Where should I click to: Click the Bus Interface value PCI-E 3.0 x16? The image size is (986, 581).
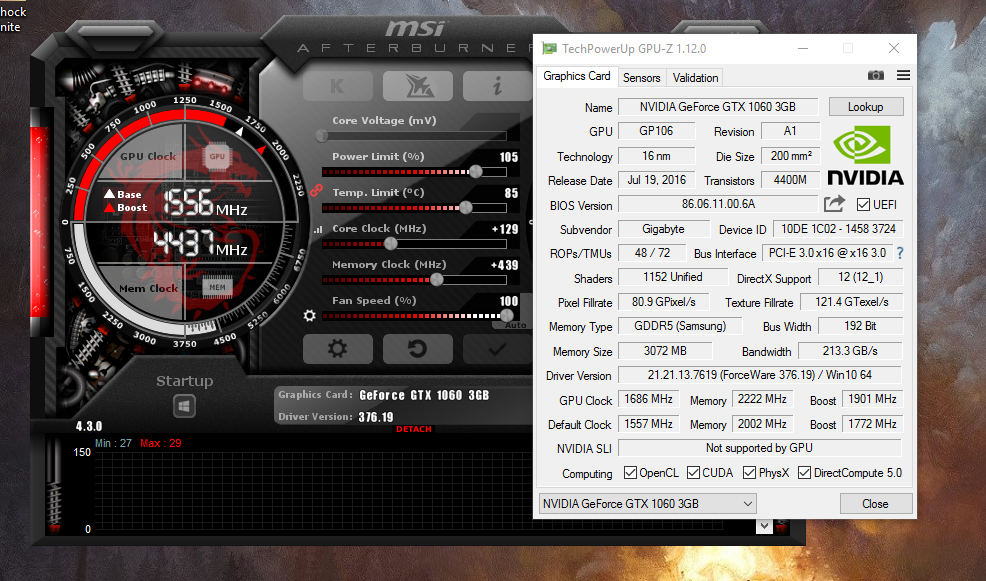click(x=827, y=253)
